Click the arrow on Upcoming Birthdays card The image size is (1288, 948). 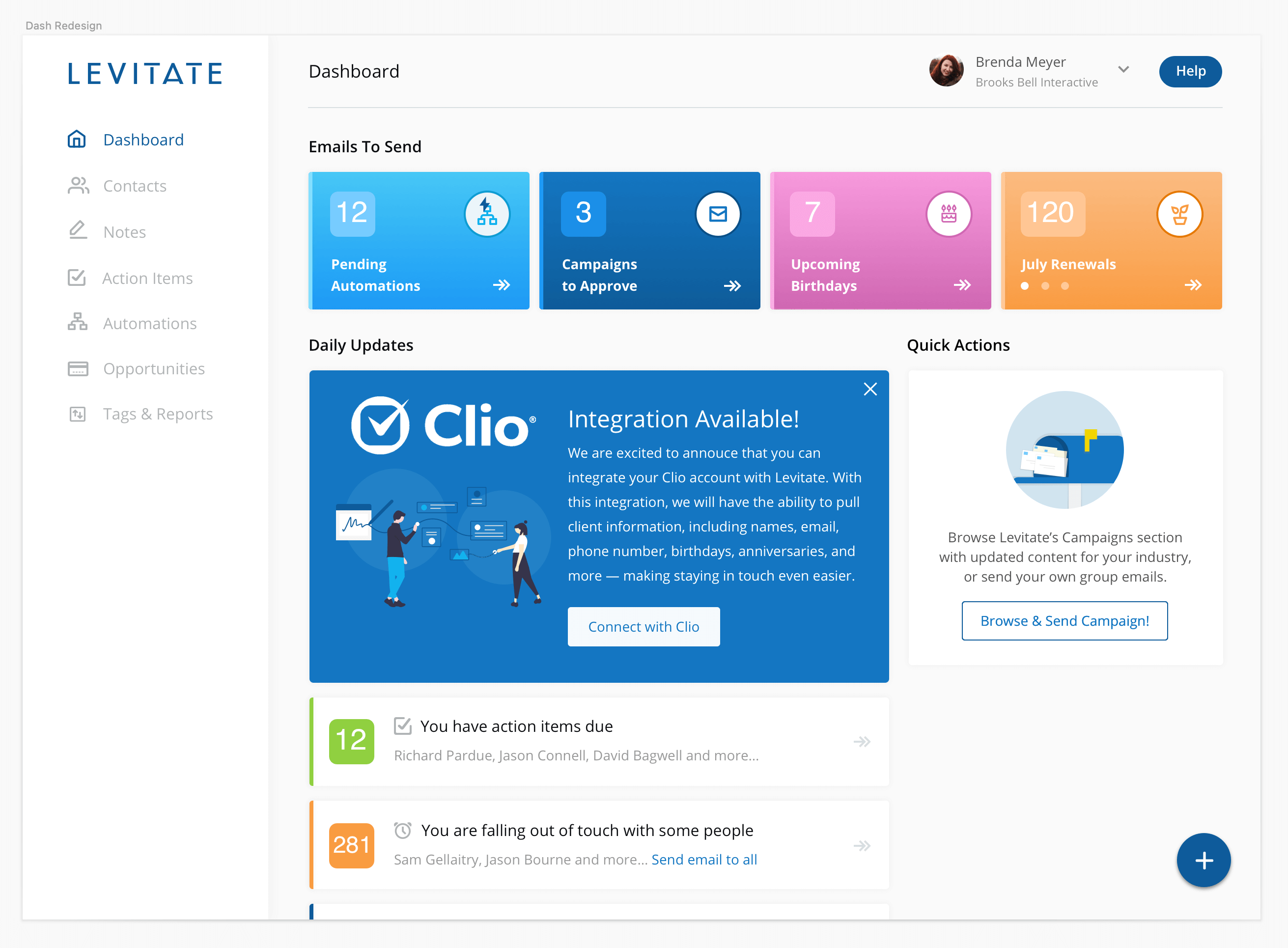[962, 285]
